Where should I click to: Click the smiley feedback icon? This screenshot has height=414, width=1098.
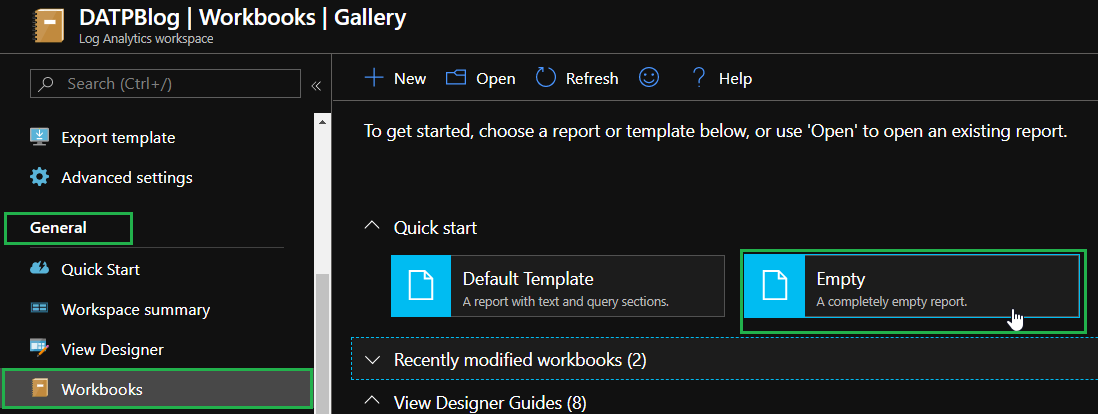[649, 78]
